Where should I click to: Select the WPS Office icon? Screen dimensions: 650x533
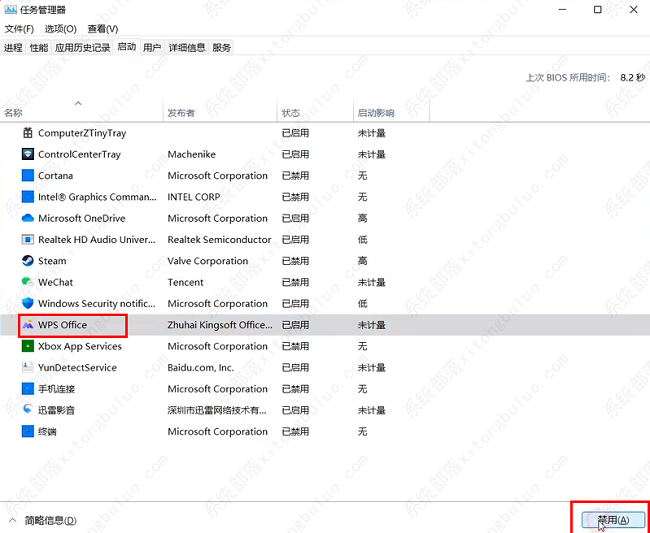pyautogui.click(x=28, y=325)
